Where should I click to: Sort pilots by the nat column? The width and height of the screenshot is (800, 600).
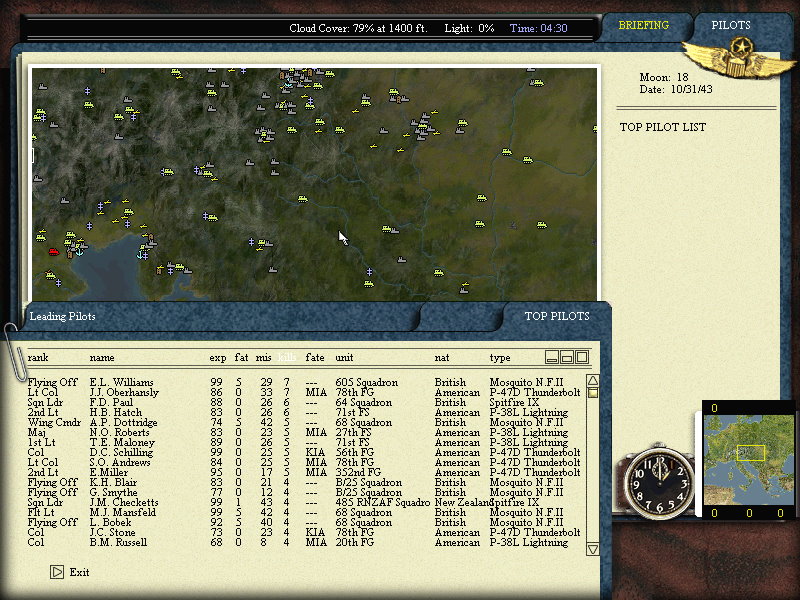pos(442,358)
